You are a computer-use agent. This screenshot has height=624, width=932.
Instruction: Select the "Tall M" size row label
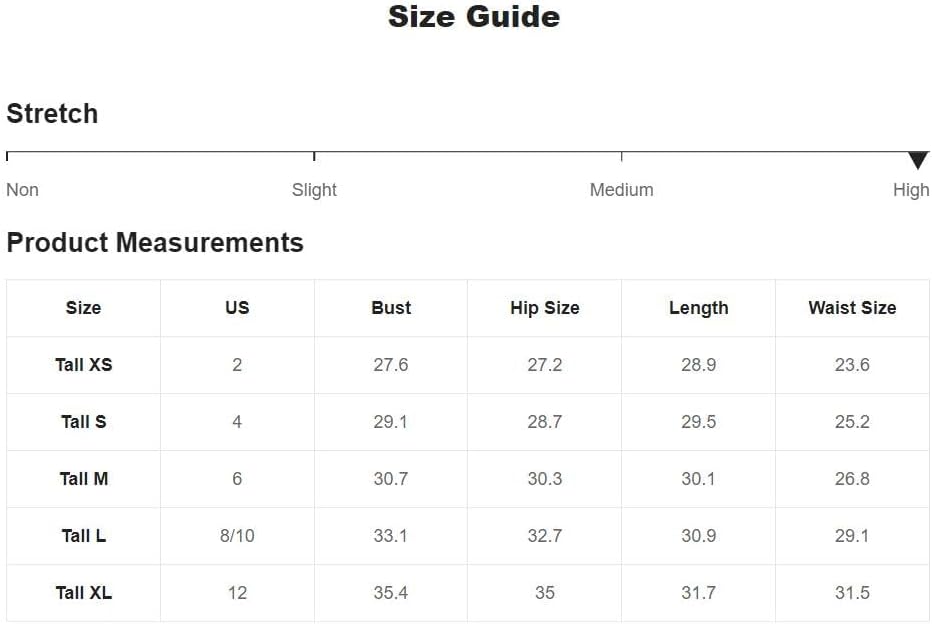[x=84, y=479]
